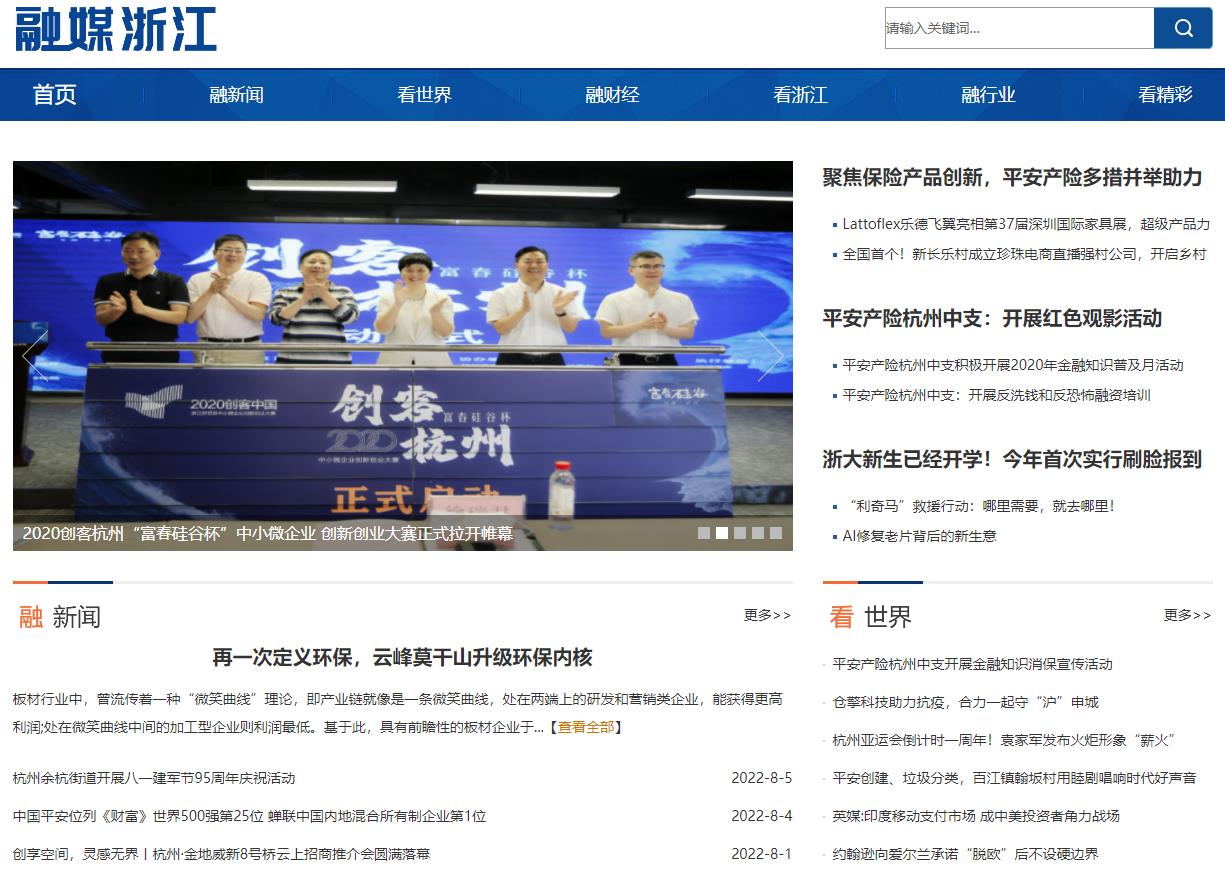Open 英媒:印度移动支付市场 article link
The image size is (1225, 881).
pos(976,816)
